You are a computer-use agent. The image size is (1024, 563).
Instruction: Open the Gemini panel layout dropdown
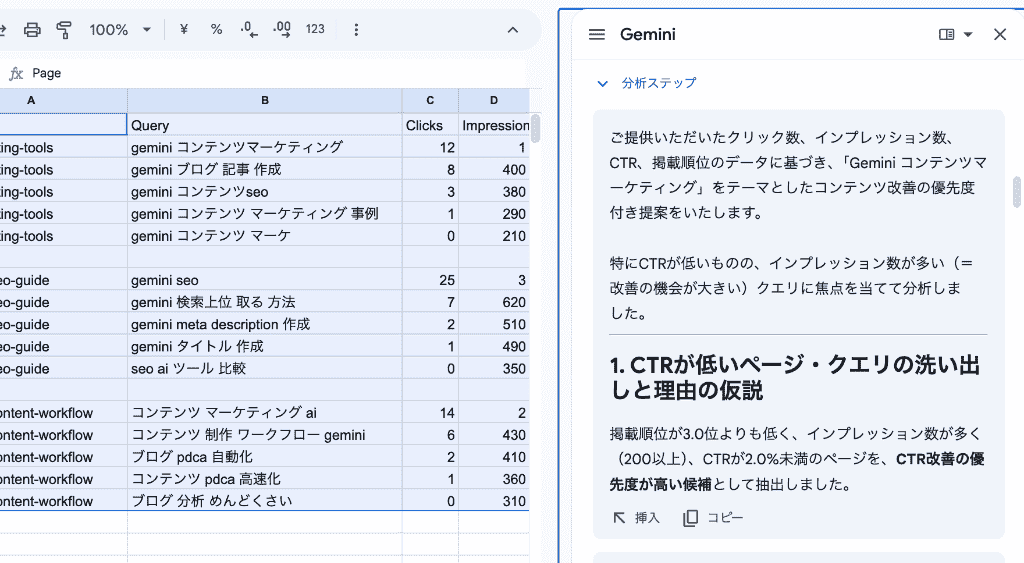tap(955, 35)
